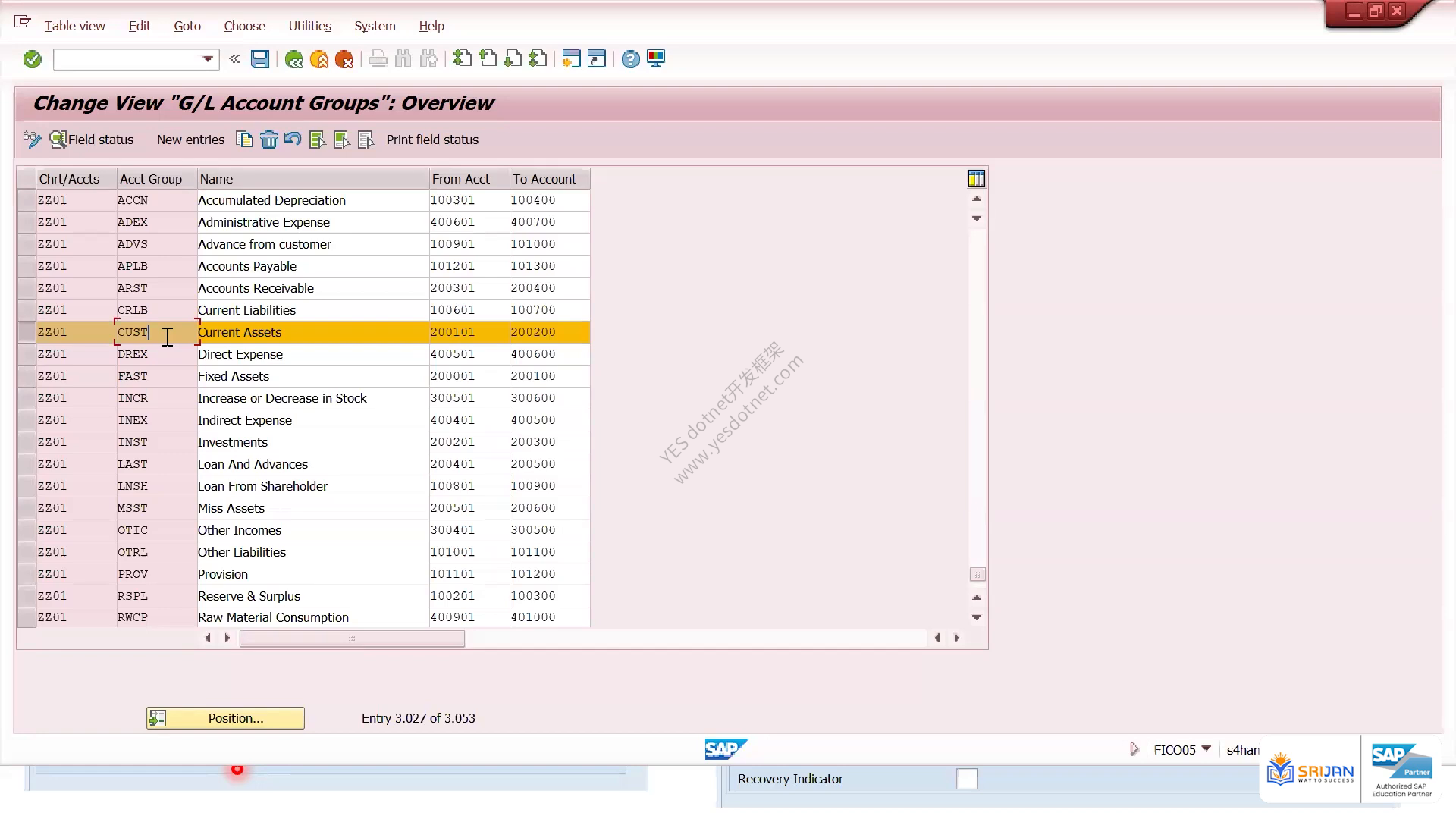Expand the command field dropdown arrow
1456x819 pixels.
point(208,59)
